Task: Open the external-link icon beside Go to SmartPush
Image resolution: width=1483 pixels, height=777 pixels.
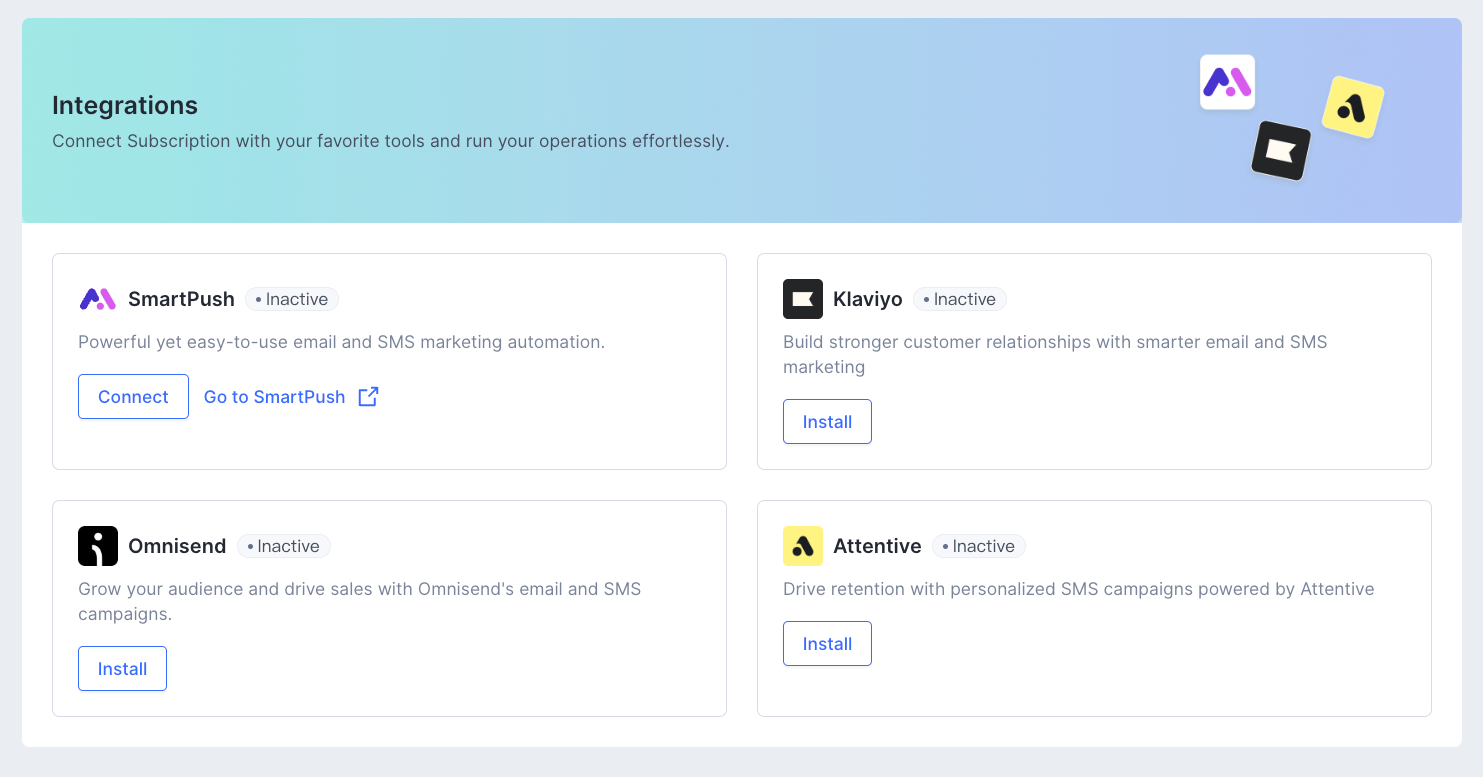Action: [x=369, y=397]
